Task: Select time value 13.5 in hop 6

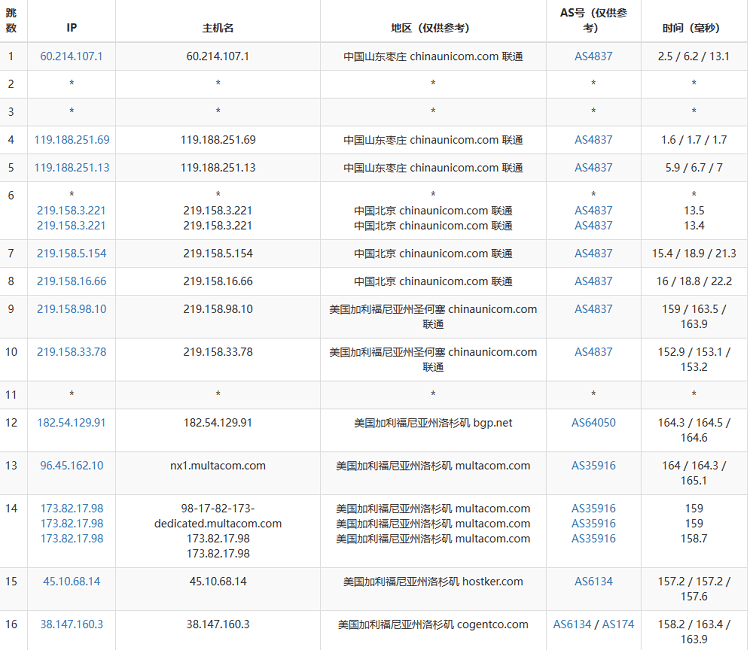Action: (x=694, y=210)
